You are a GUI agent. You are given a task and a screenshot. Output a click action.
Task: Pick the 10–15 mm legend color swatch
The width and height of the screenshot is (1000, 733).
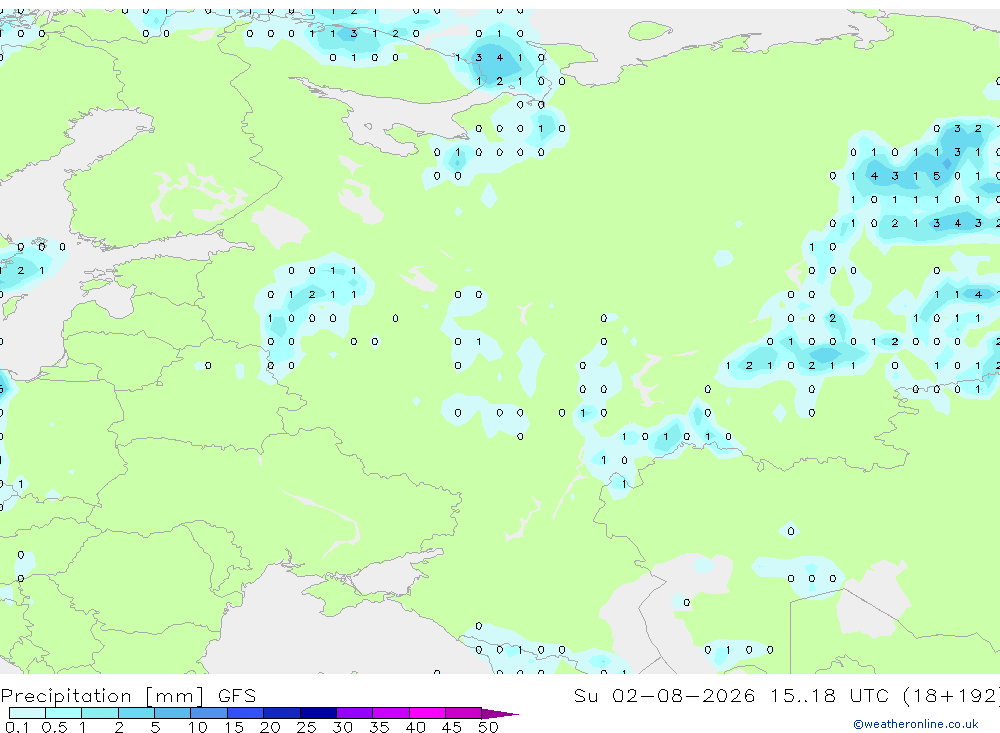(209, 713)
